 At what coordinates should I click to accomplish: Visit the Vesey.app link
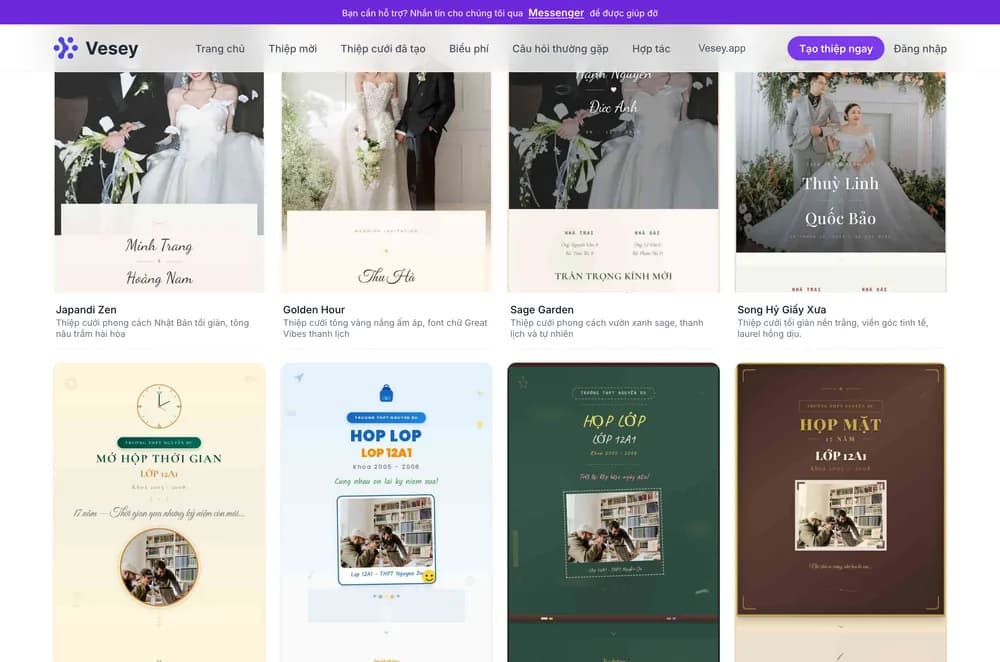tap(722, 48)
